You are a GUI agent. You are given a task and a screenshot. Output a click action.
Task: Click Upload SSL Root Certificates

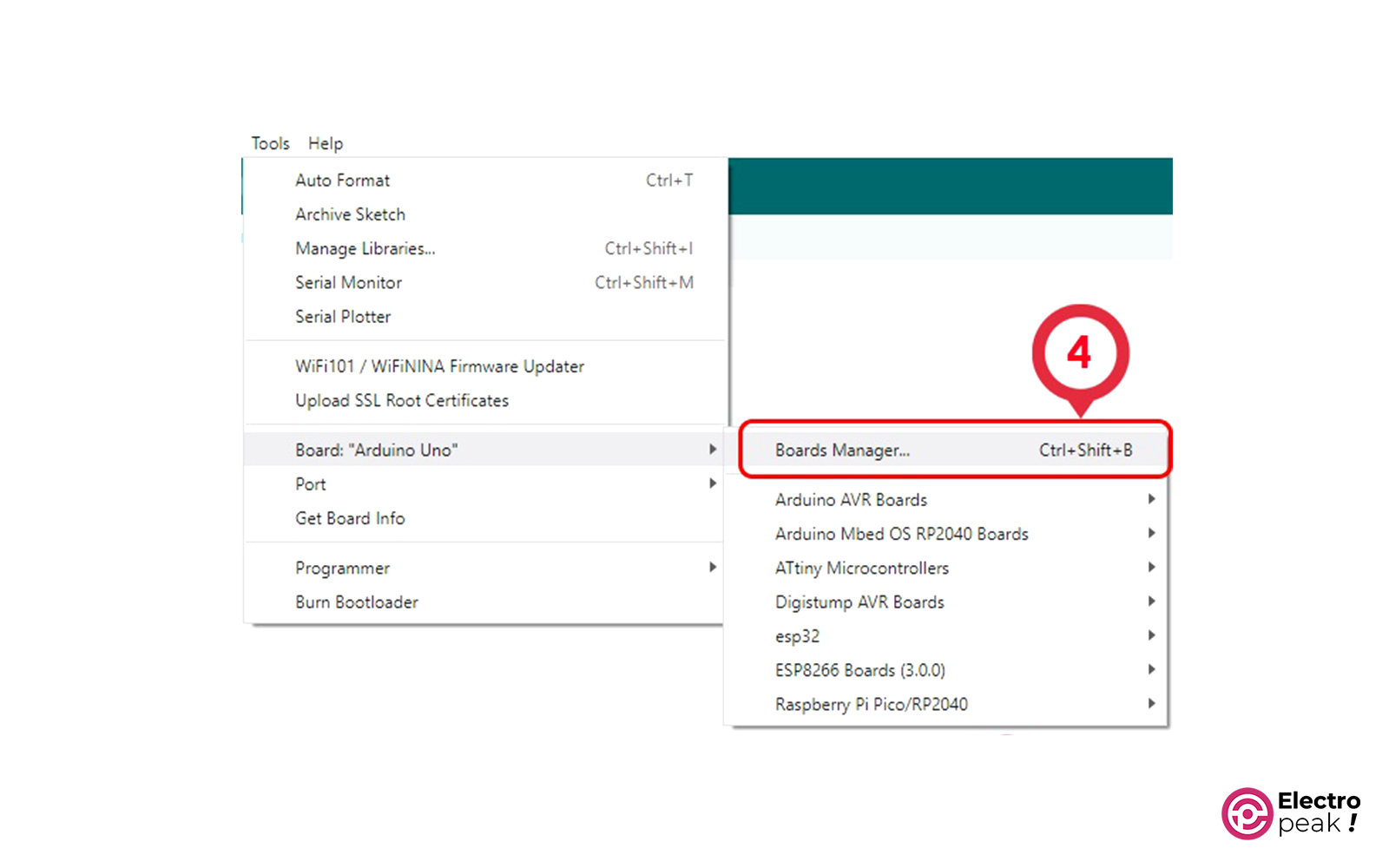[x=402, y=401]
